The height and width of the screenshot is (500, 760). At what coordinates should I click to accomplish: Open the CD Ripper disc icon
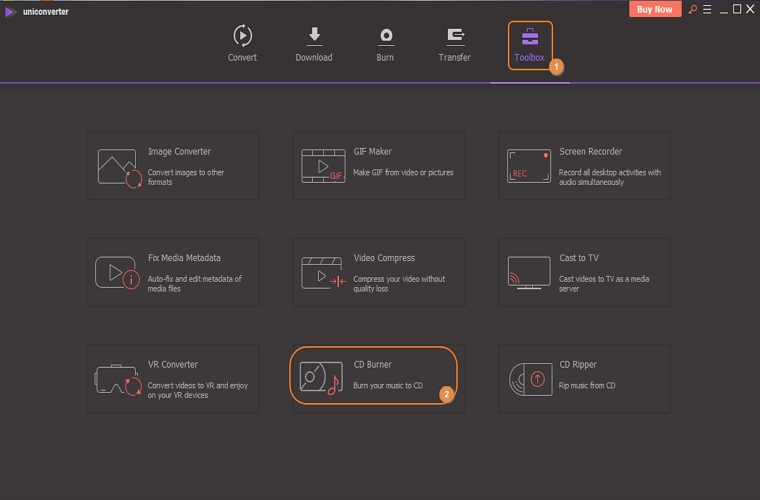point(529,379)
